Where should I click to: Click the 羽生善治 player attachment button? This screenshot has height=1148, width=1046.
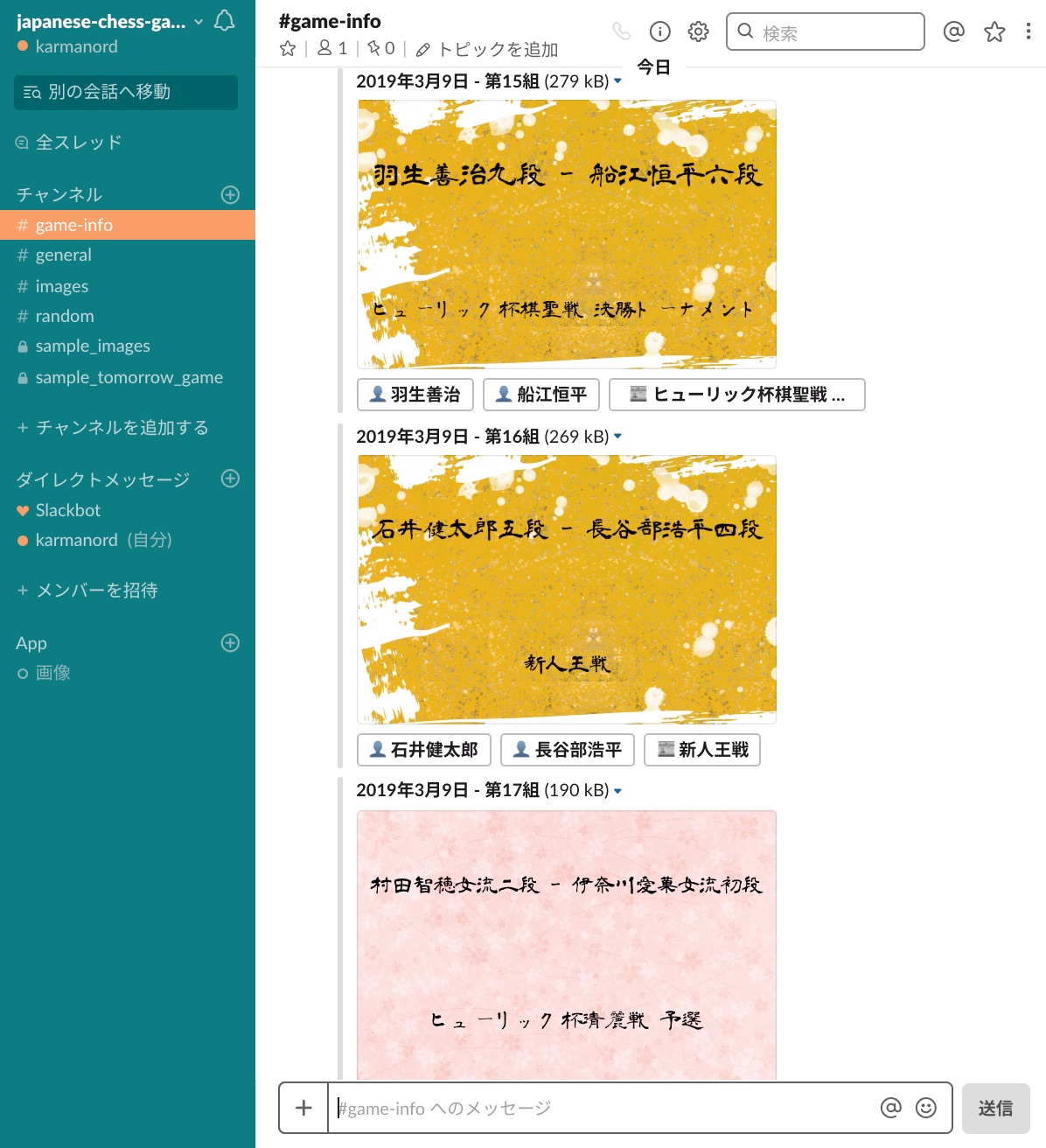tap(415, 395)
